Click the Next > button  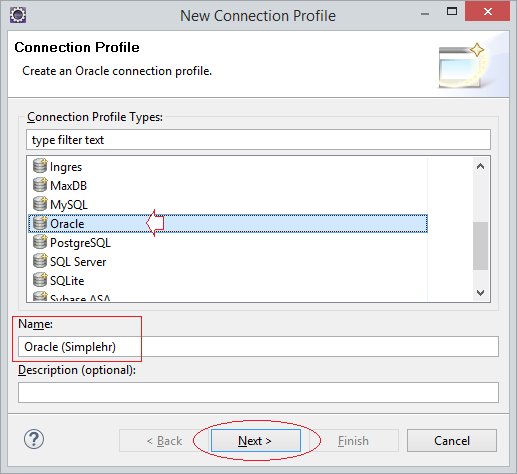point(256,441)
